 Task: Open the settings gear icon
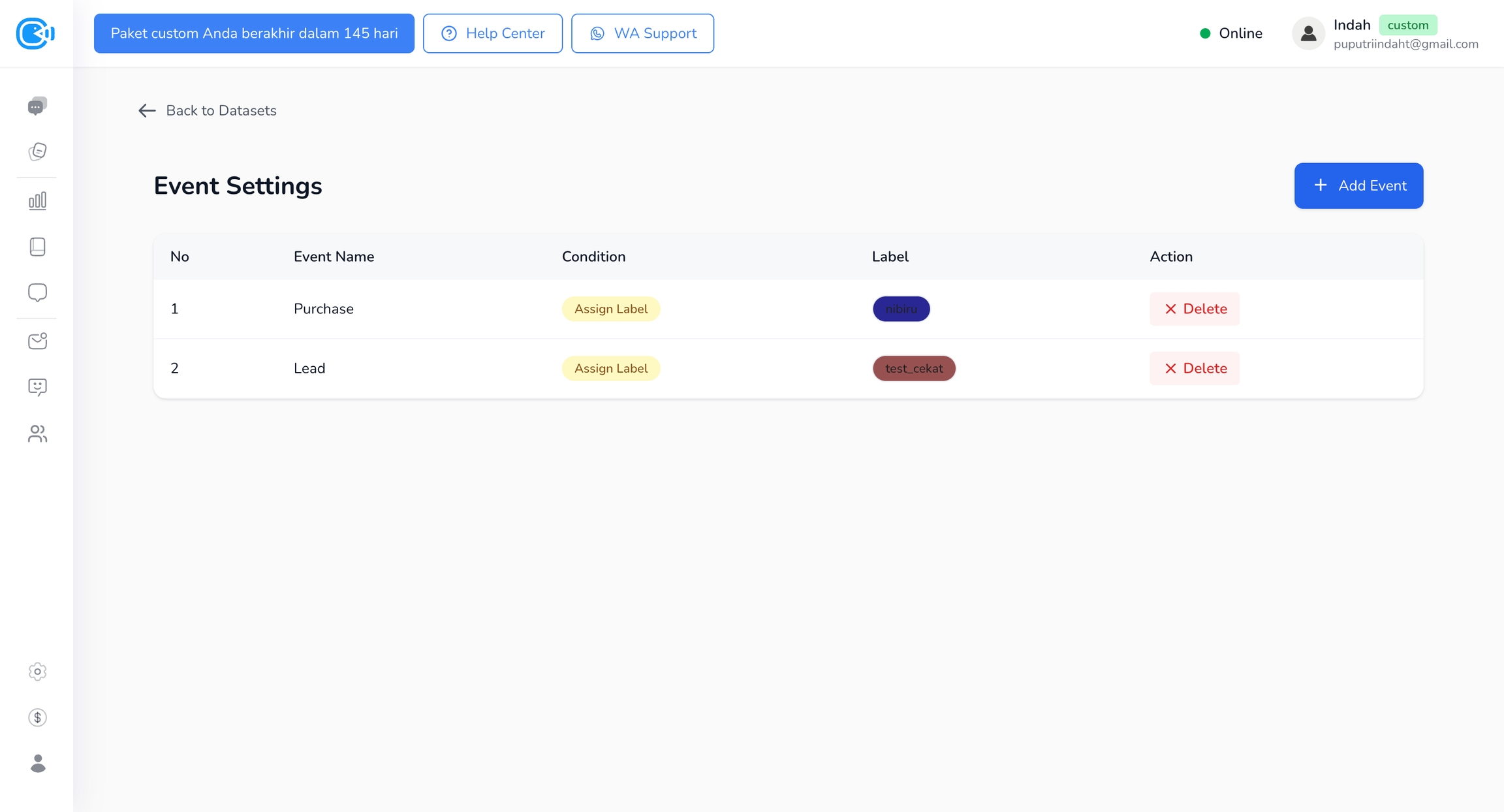(x=37, y=672)
